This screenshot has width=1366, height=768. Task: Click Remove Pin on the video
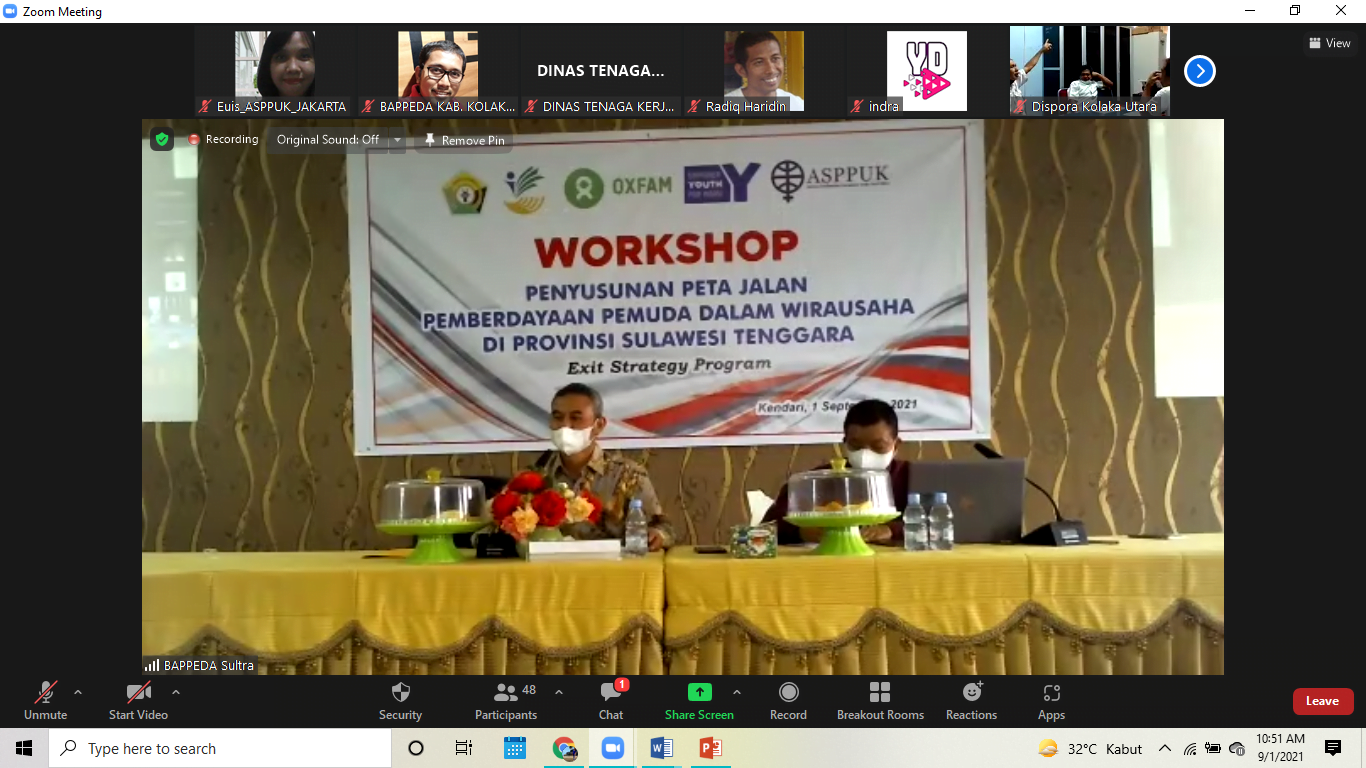(465, 141)
